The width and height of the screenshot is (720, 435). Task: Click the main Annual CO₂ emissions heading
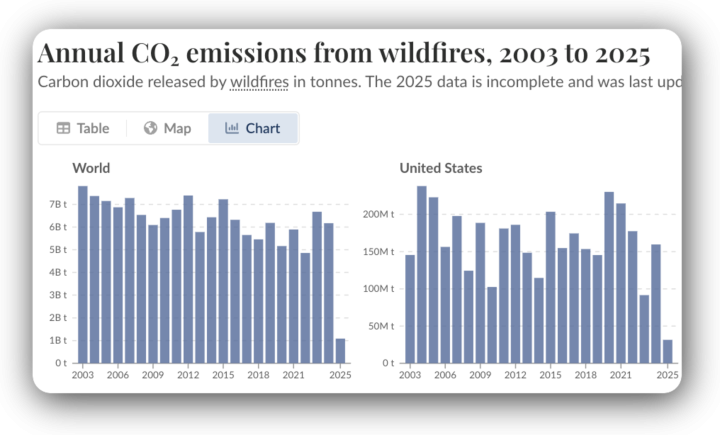click(342, 52)
